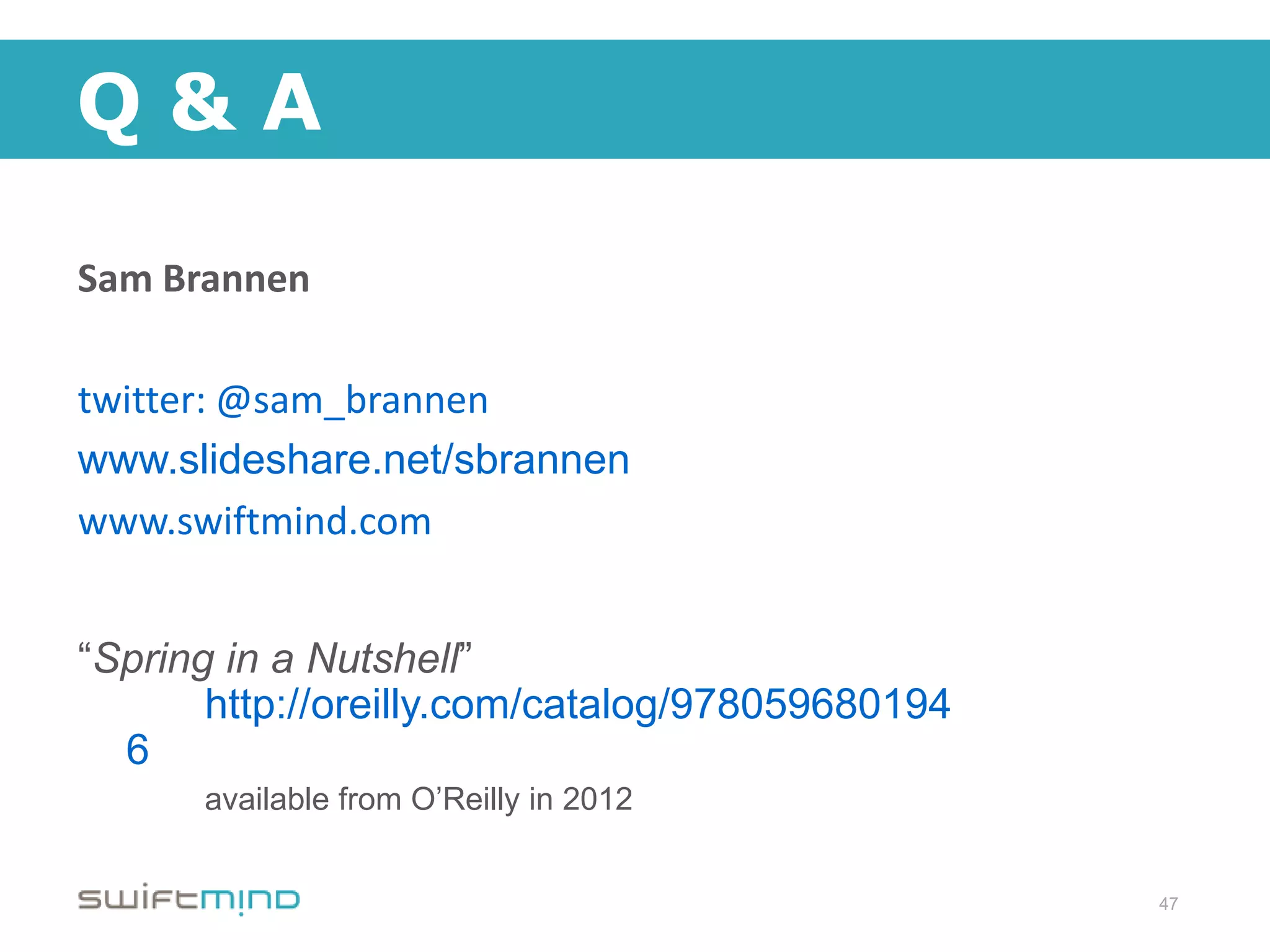Image resolution: width=1270 pixels, height=952 pixels.
Task: Click the word 'Brannen' in the presenter name
Action: (236, 280)
